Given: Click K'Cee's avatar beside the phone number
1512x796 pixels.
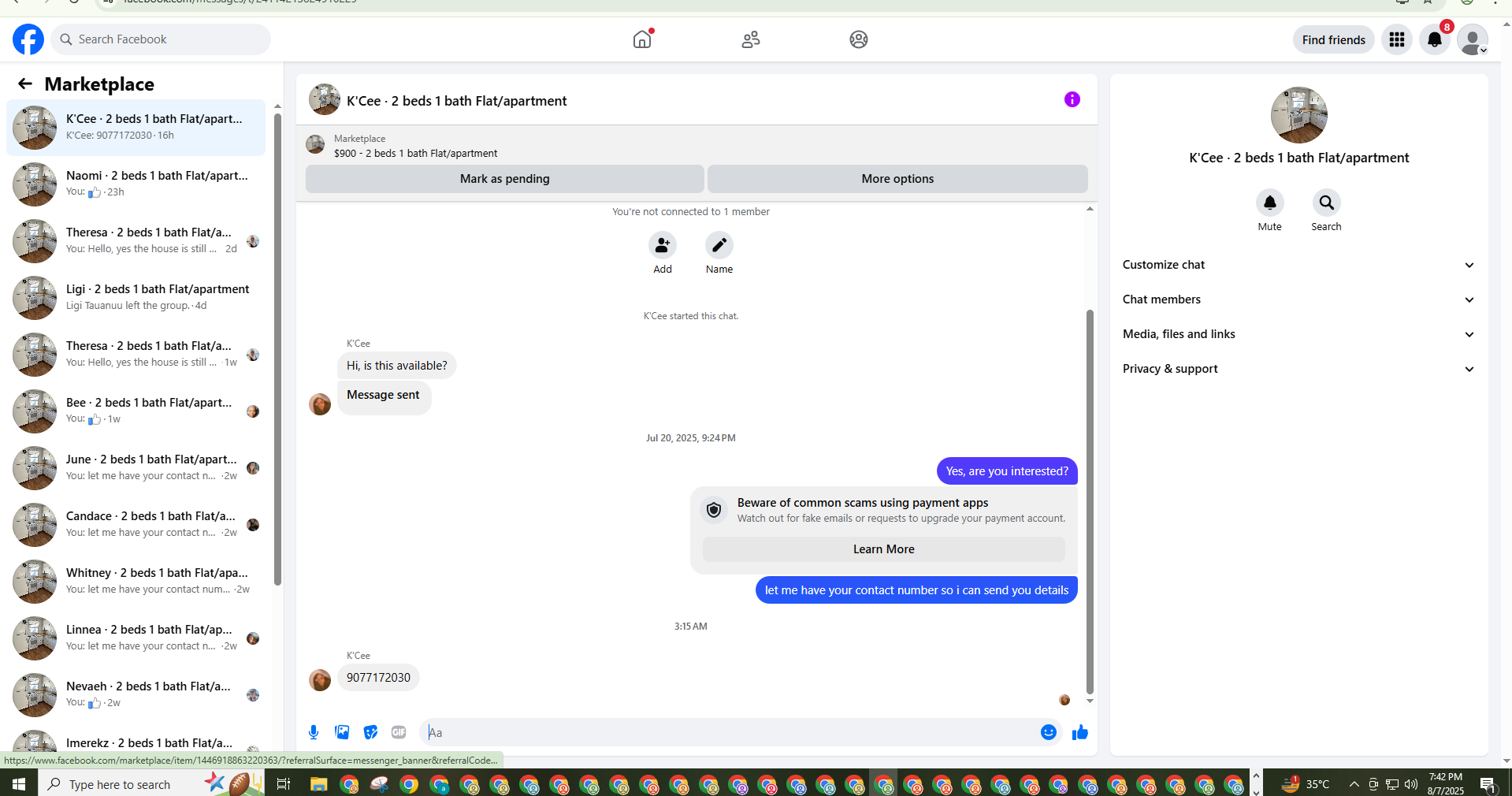Looking at the screenshot, I should coord(320,680).
